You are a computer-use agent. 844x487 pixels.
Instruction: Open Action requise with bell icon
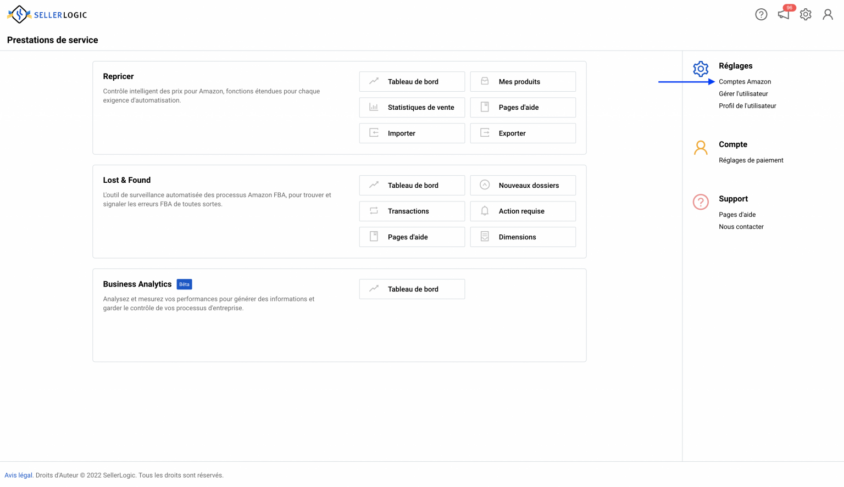(x=523, y=211)
